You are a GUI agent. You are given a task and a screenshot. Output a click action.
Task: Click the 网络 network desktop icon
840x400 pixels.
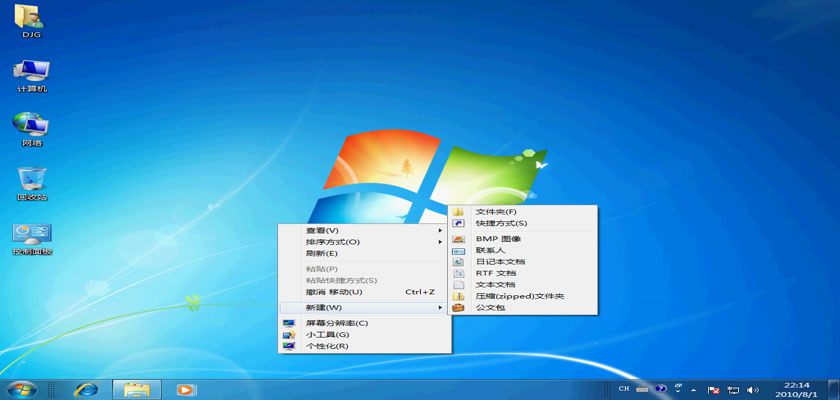pyautogui.click(x=30, y=126)
